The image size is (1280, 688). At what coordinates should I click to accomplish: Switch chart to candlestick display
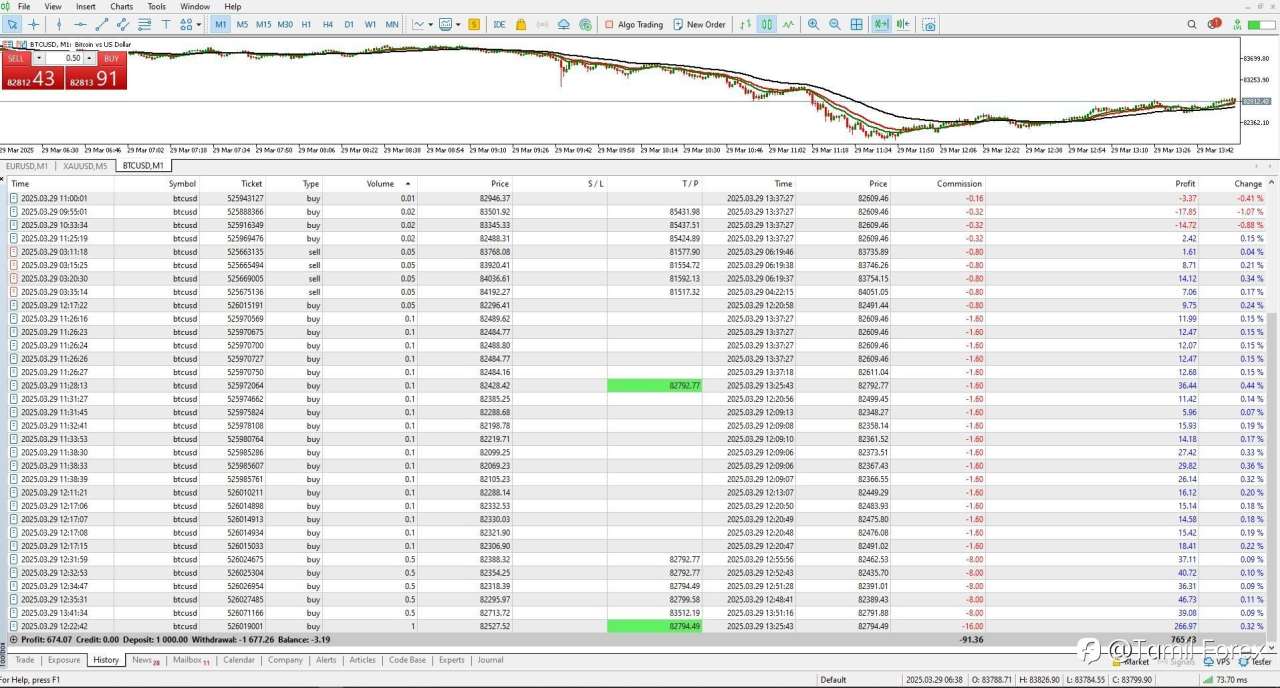[x=766, y=24]
